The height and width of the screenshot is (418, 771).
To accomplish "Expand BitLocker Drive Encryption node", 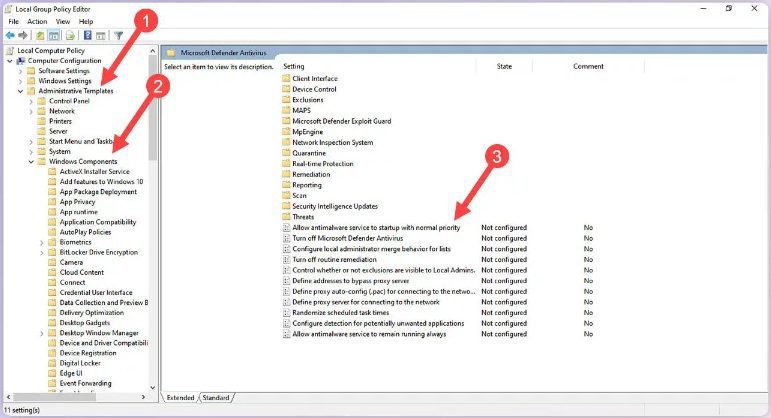I will tap(42, 252).
